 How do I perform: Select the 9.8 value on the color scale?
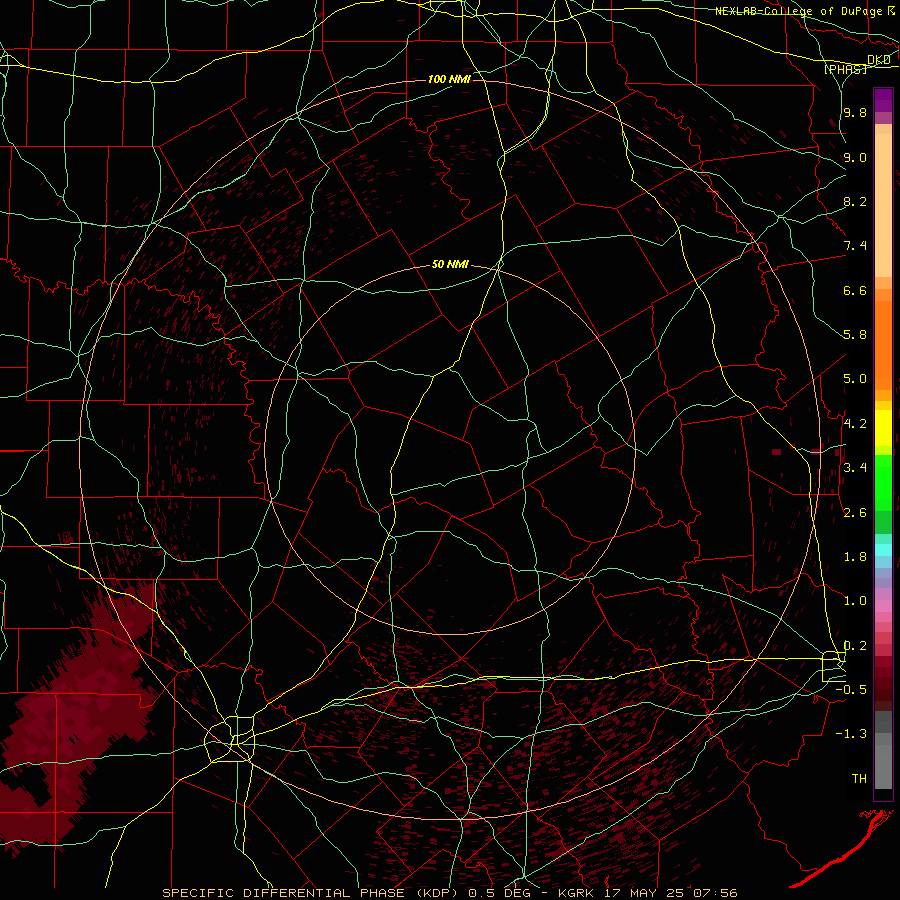coord(855,113)
